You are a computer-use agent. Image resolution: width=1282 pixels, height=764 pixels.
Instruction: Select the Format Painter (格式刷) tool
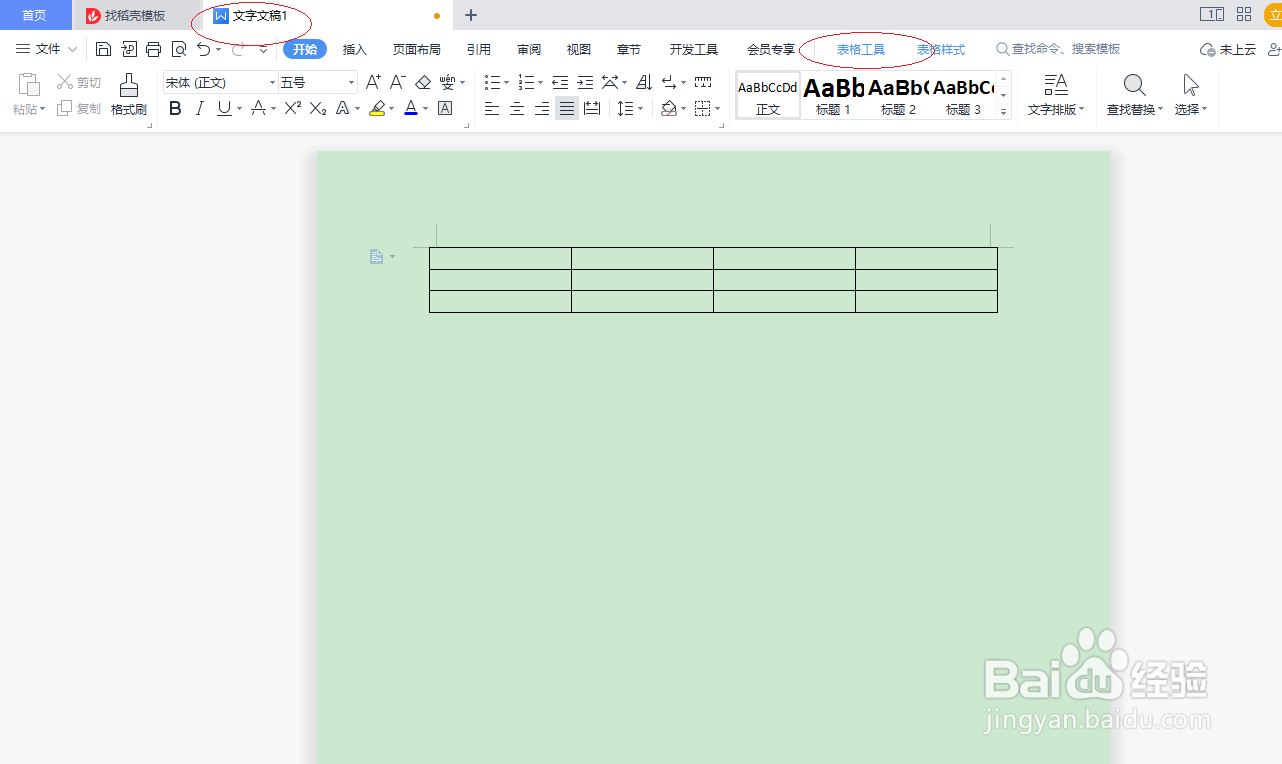pyautogui.click(x=129, y=95)
